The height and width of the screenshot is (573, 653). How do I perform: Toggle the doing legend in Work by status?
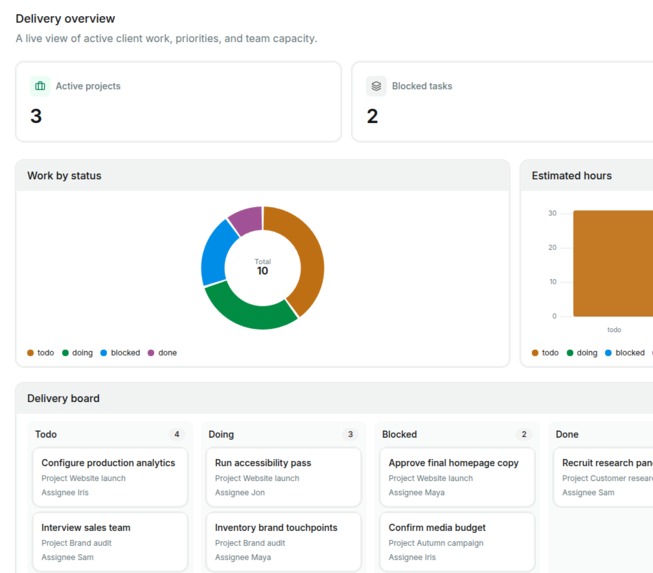pyautogui.click(x=77, y=353)
